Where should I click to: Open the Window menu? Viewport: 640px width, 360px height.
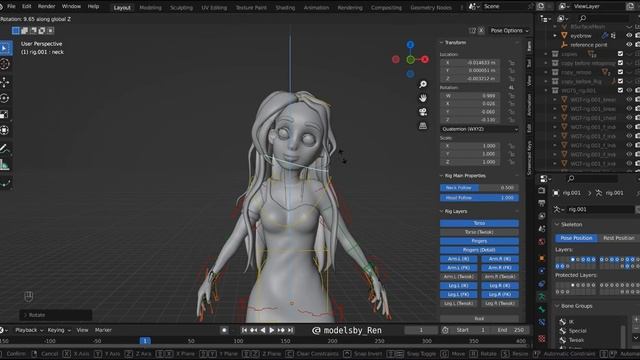tap(71, 7)
